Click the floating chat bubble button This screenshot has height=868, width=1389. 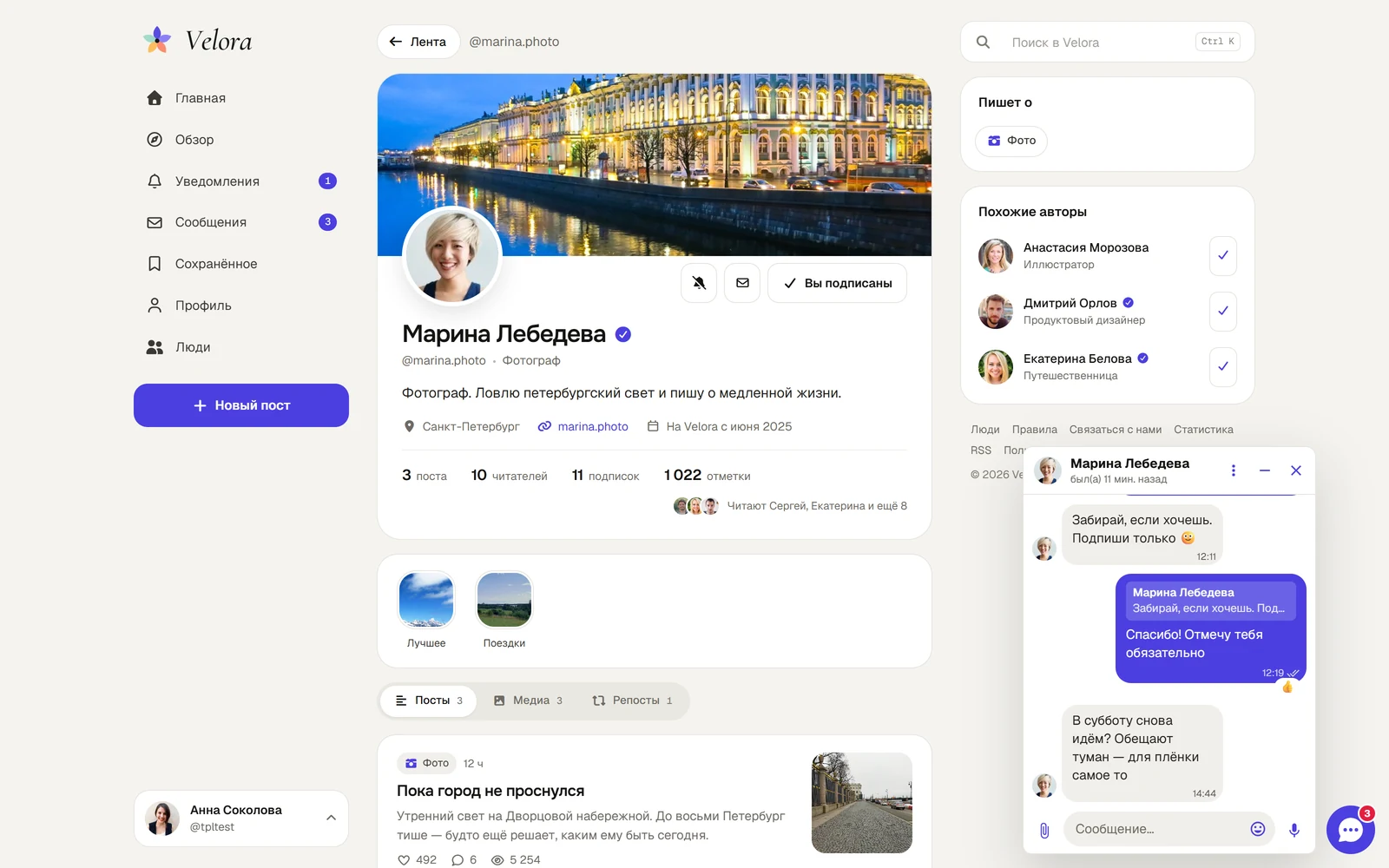[1351, 830]
